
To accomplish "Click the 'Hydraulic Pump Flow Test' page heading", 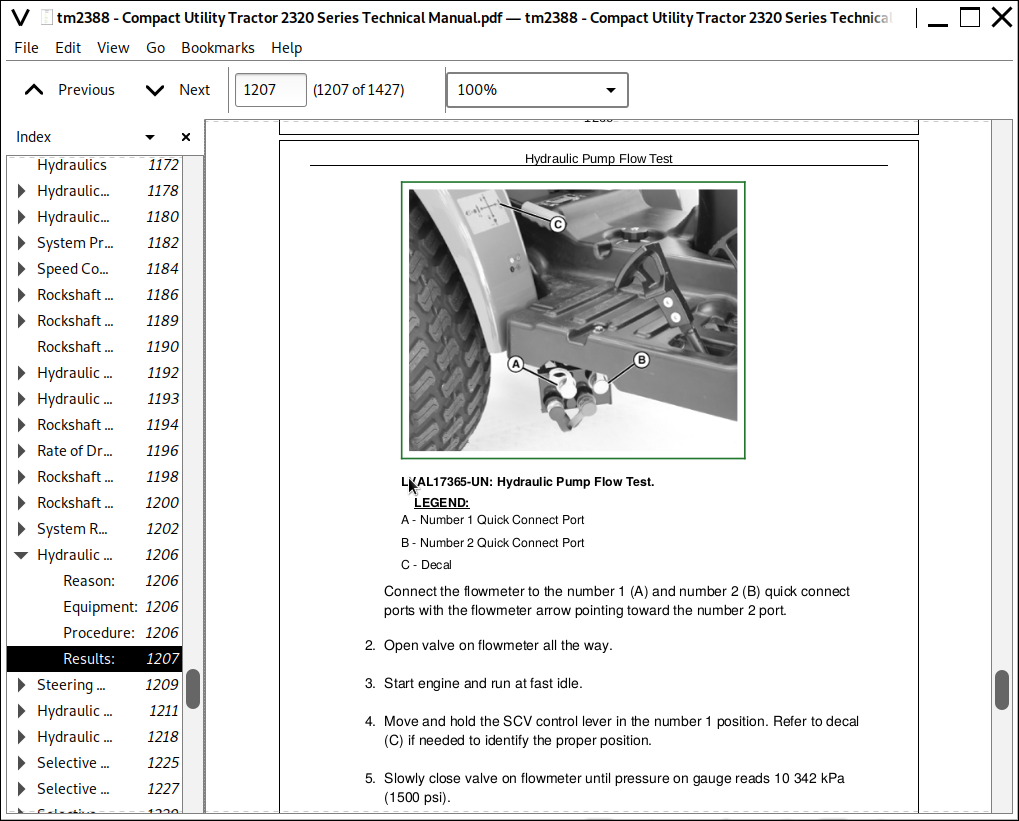I will (599, 159).
